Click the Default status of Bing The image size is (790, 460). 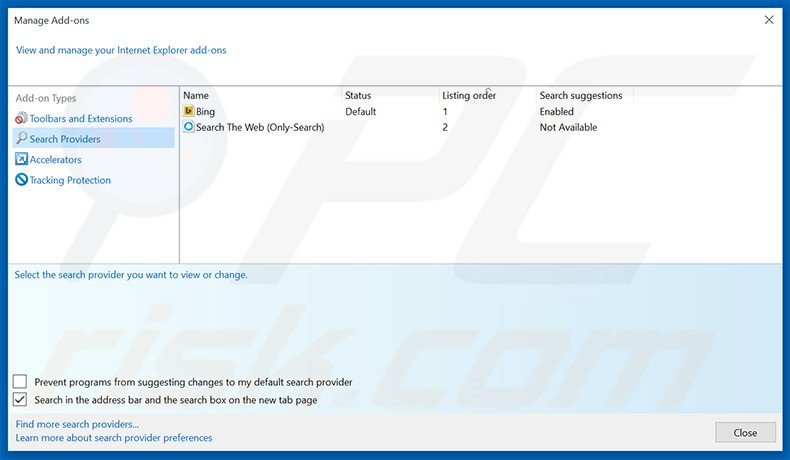point(361,111)
